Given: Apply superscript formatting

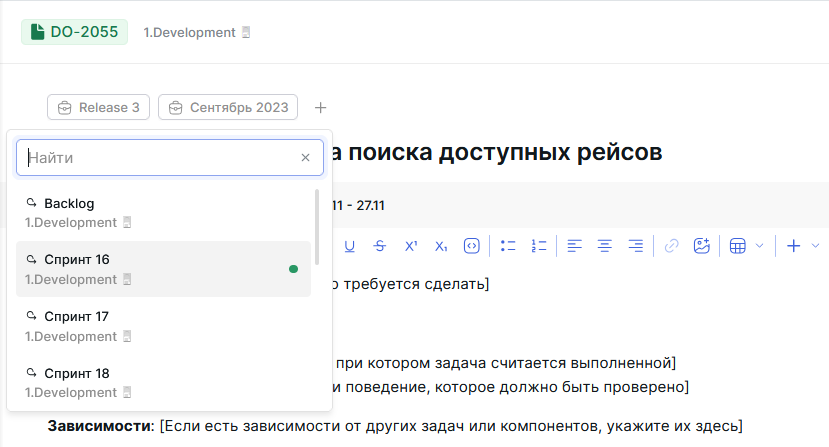Looking at the screenshot, I should pyautogui.click(x=410, y=245).
